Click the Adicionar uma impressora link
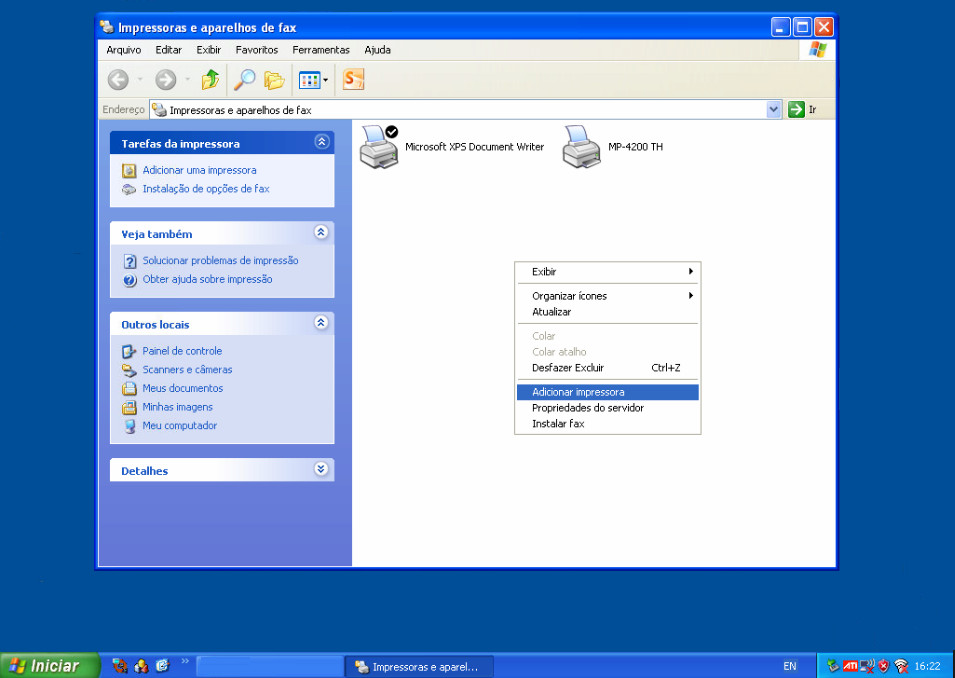 click(x=199, y=170)
